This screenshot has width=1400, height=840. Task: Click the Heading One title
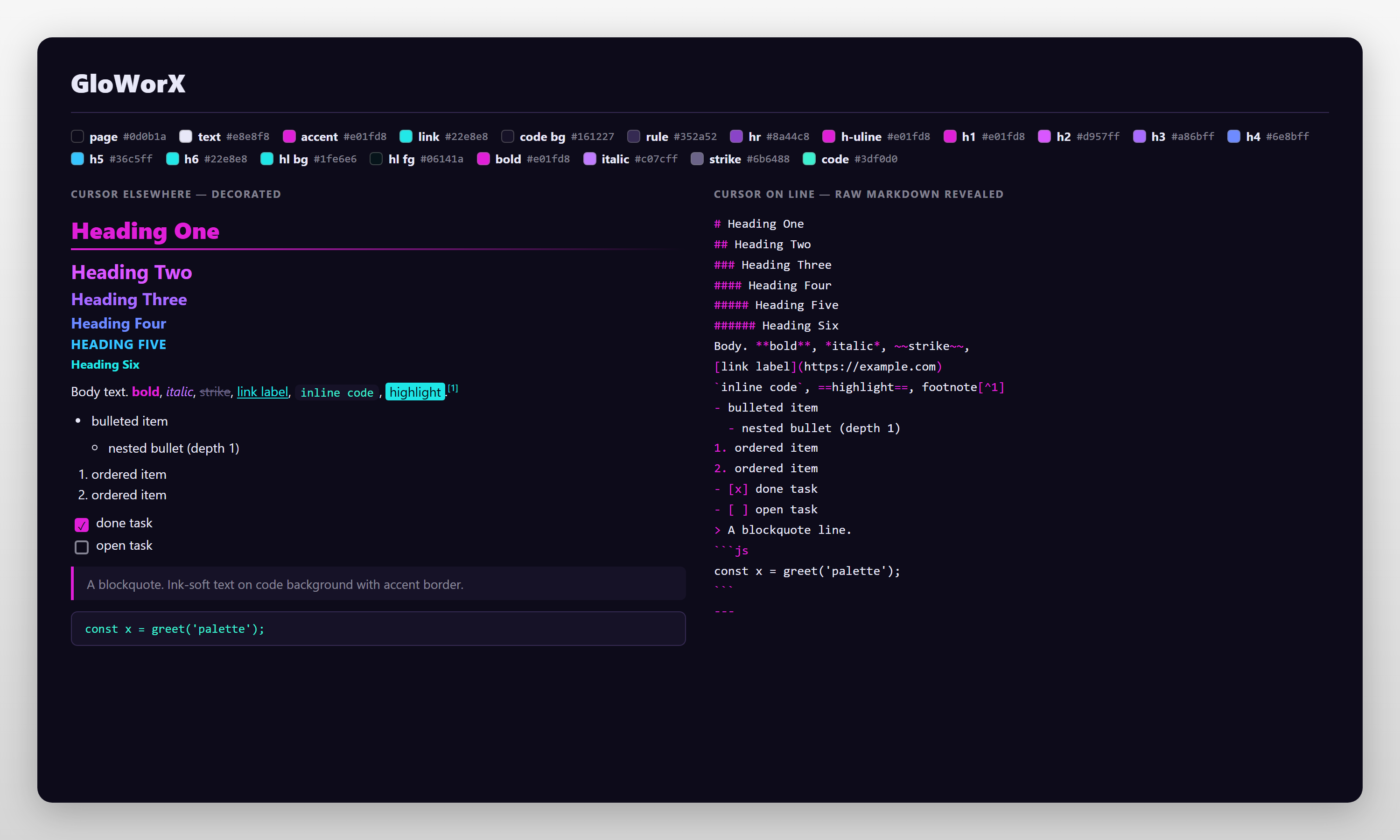coord(146,231)
